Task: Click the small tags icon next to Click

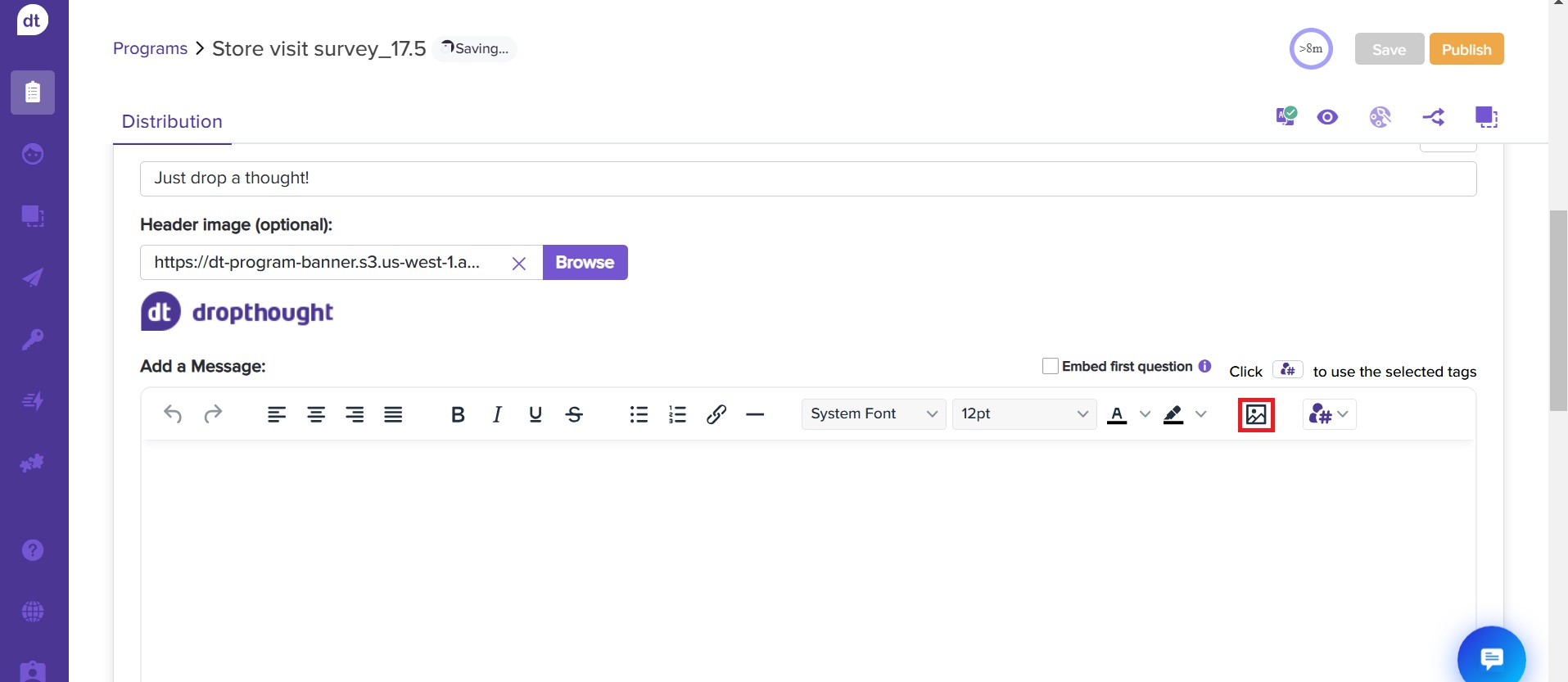Action: click(1287, 370)
